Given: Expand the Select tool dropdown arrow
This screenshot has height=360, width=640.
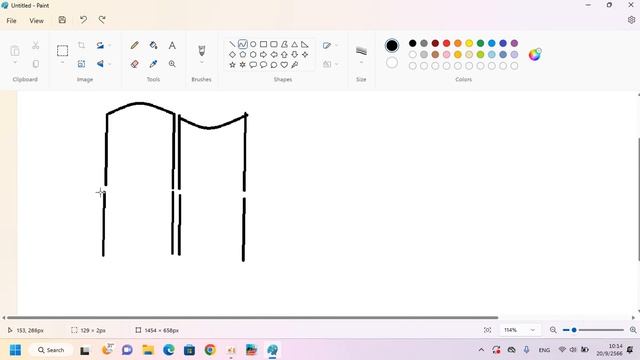Looking at the screenshot, I should click(x=62, y=62).
